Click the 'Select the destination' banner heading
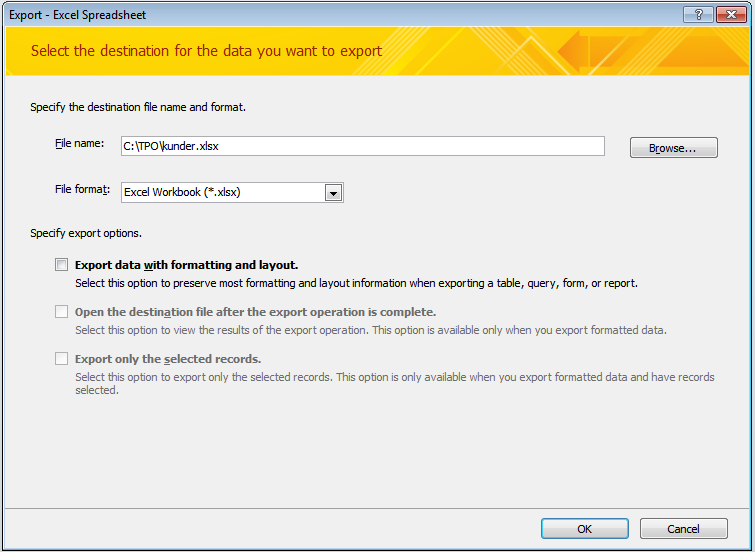755x552 pixels. [207, 51]
